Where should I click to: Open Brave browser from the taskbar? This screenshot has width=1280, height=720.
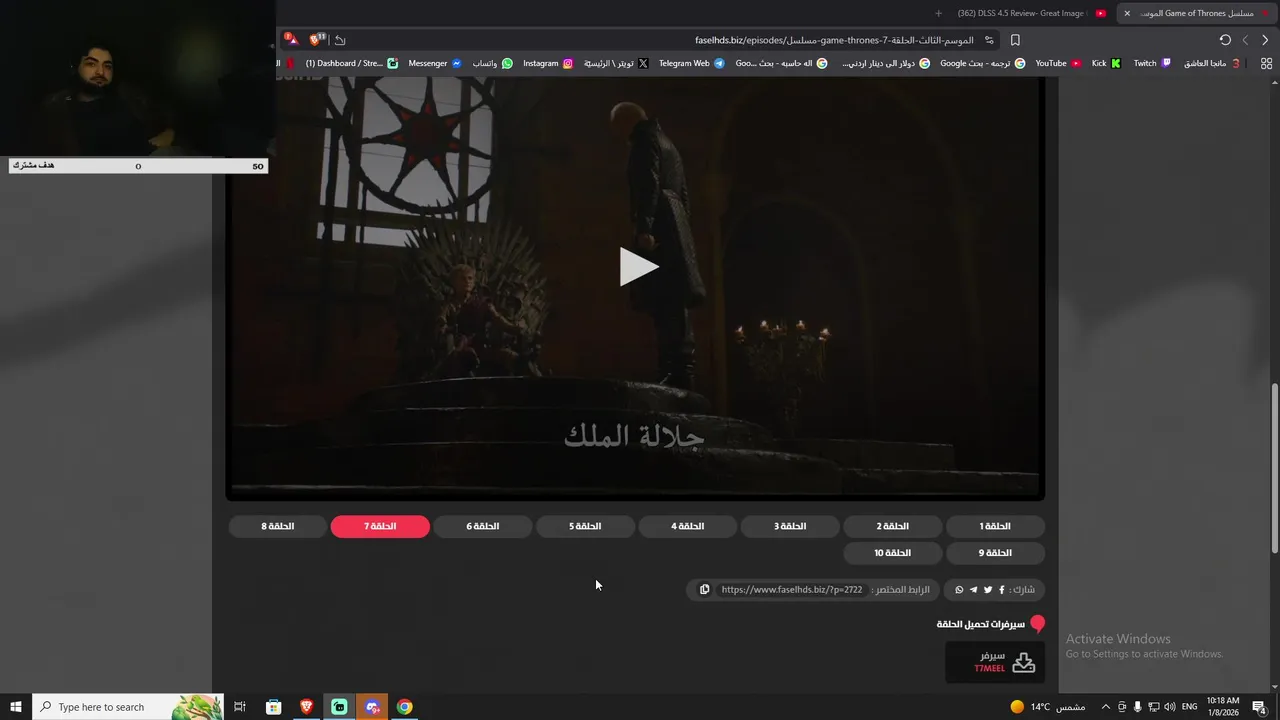306,707
